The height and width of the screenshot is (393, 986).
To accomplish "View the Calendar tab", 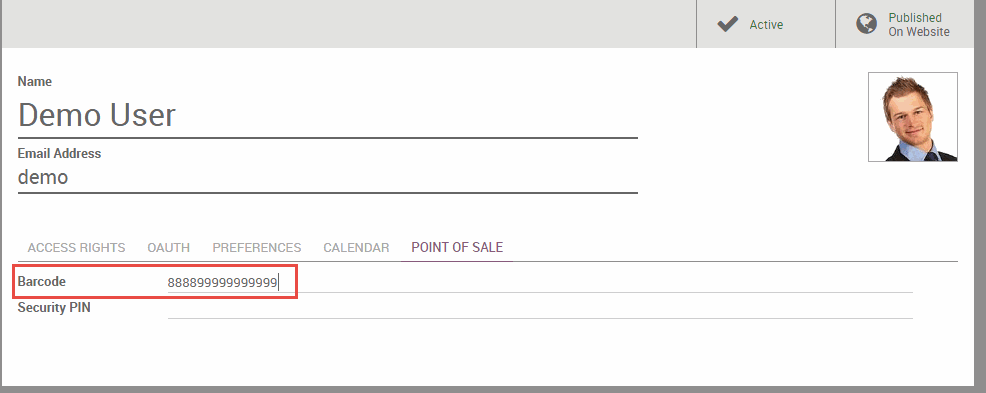I will [356, 248].
